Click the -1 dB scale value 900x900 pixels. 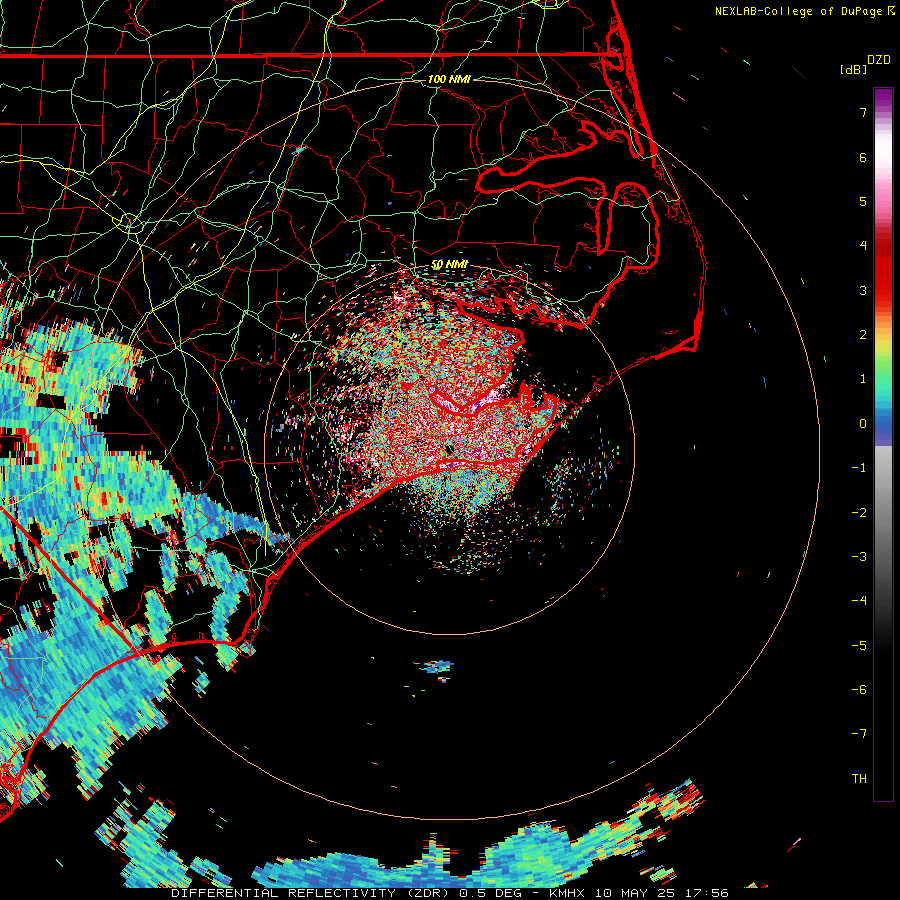pyautogui.click(x=859, y=468)
